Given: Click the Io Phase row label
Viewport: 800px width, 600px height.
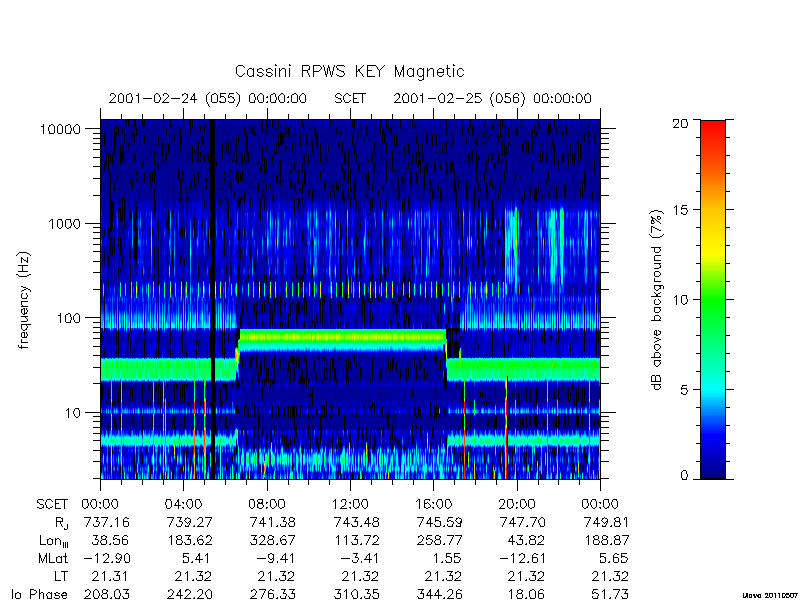Looking at the screenshot, I should [x=39, y=594].
